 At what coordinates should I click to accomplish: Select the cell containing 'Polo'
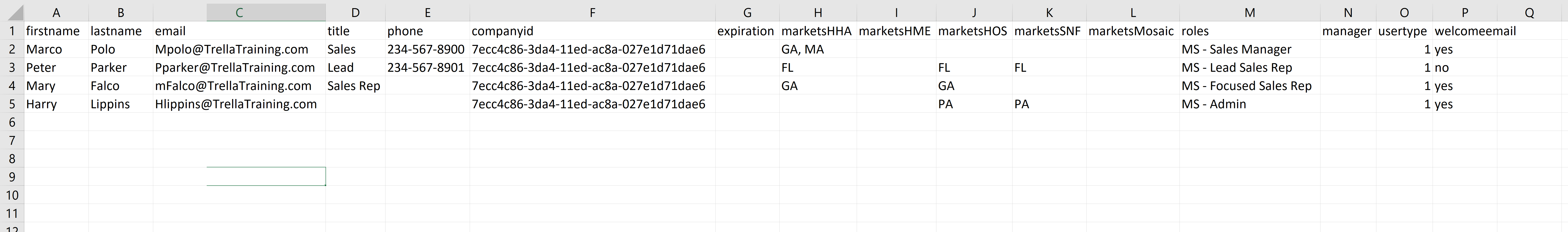point(121,49)
